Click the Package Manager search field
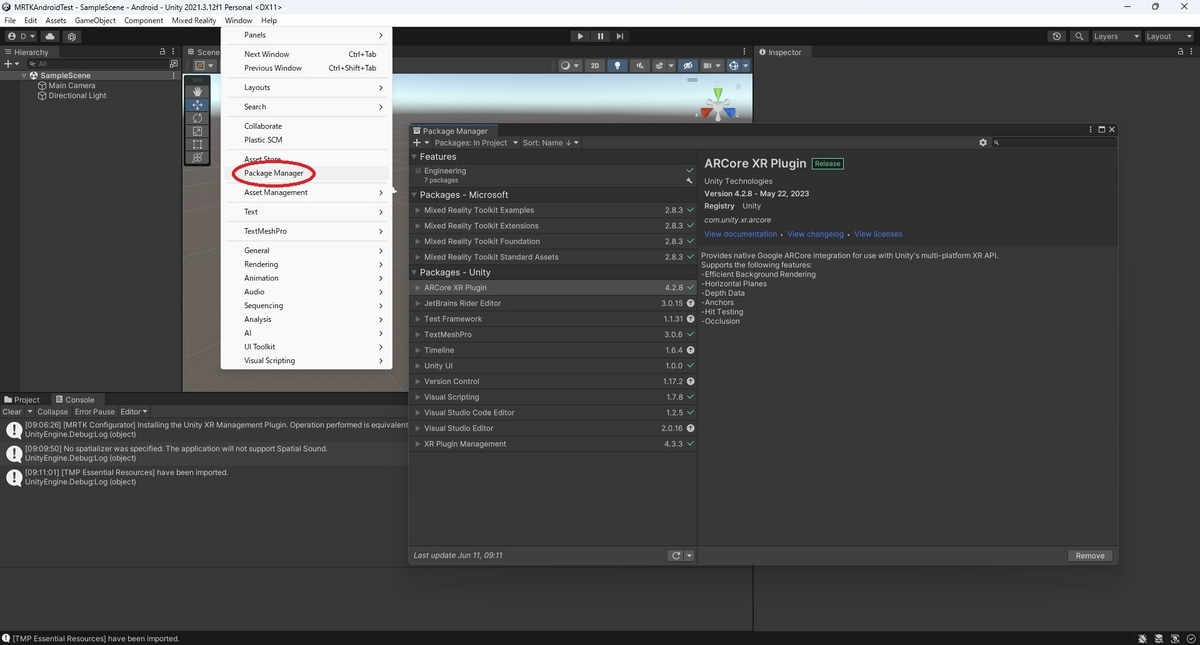Screen dimensions: 1200x645 (1053, 142)
